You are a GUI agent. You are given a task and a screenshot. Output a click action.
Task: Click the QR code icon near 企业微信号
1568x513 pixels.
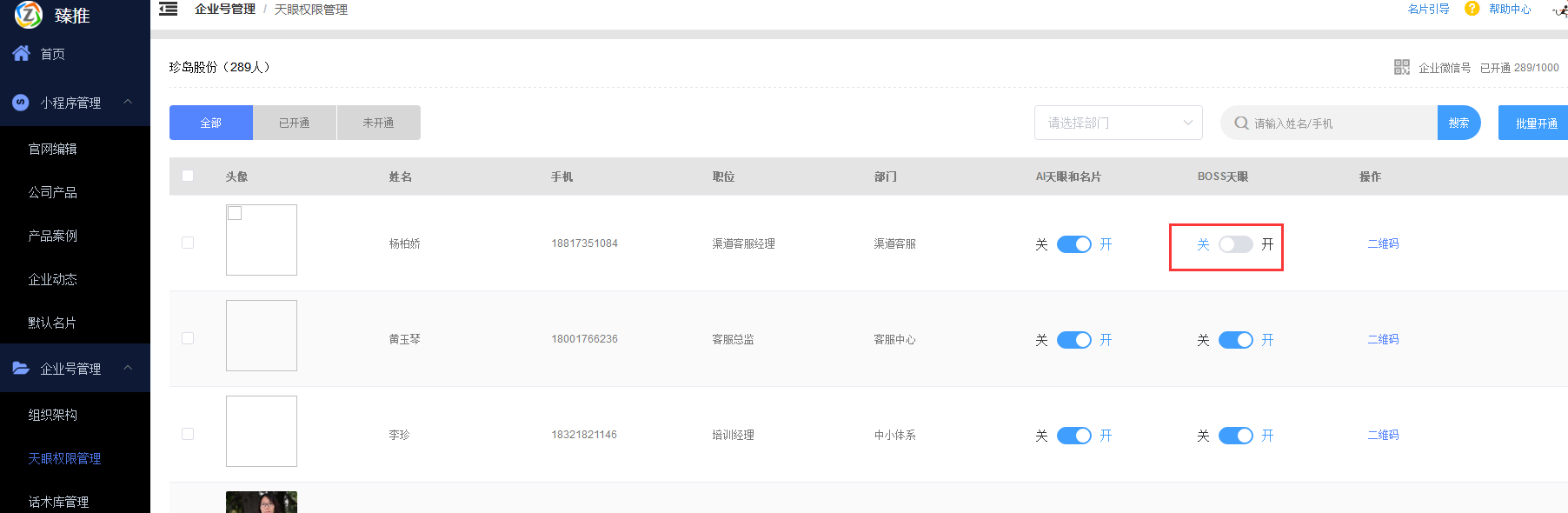[x=1401, y=67]
